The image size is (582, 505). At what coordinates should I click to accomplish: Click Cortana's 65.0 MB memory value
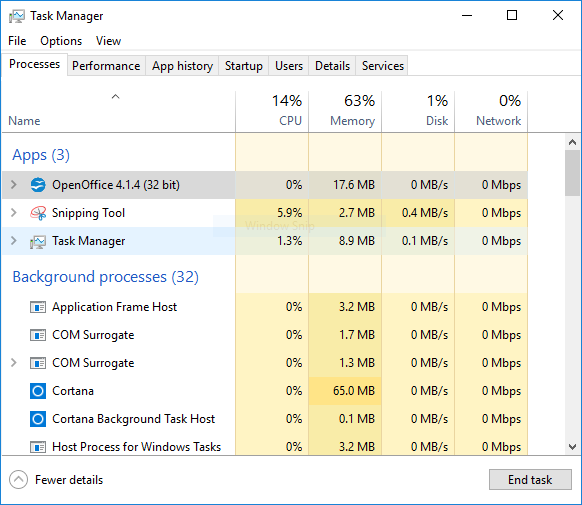[354, 391]
